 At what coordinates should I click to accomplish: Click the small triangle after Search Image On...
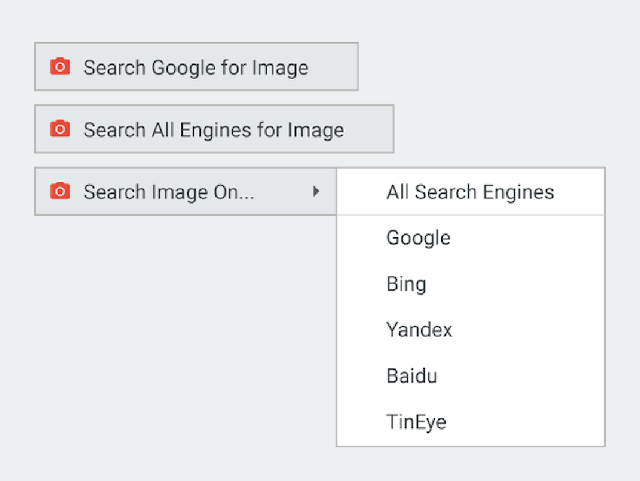pos(316,191)
